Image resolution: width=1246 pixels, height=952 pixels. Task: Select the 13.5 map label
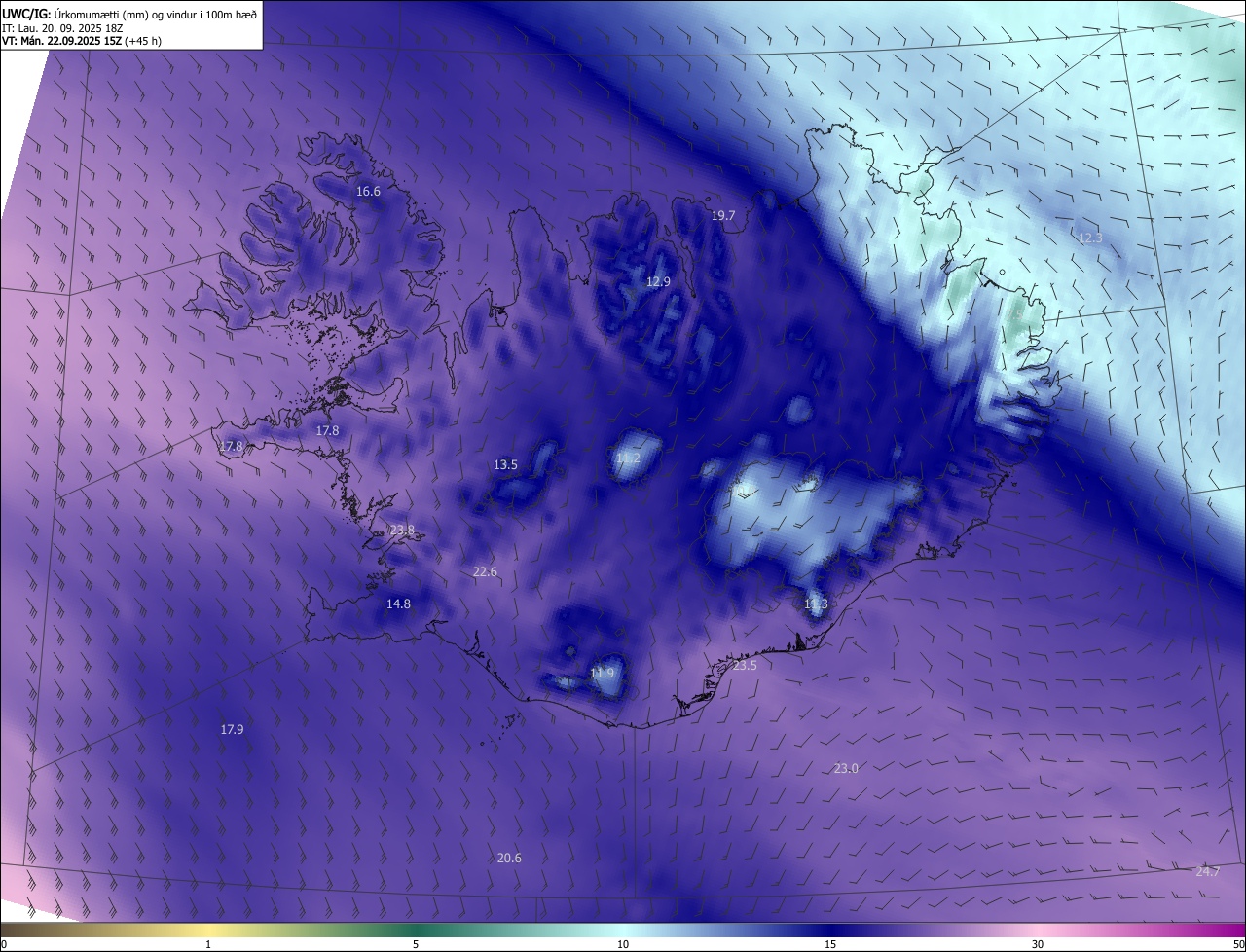[x=505, y=465]
